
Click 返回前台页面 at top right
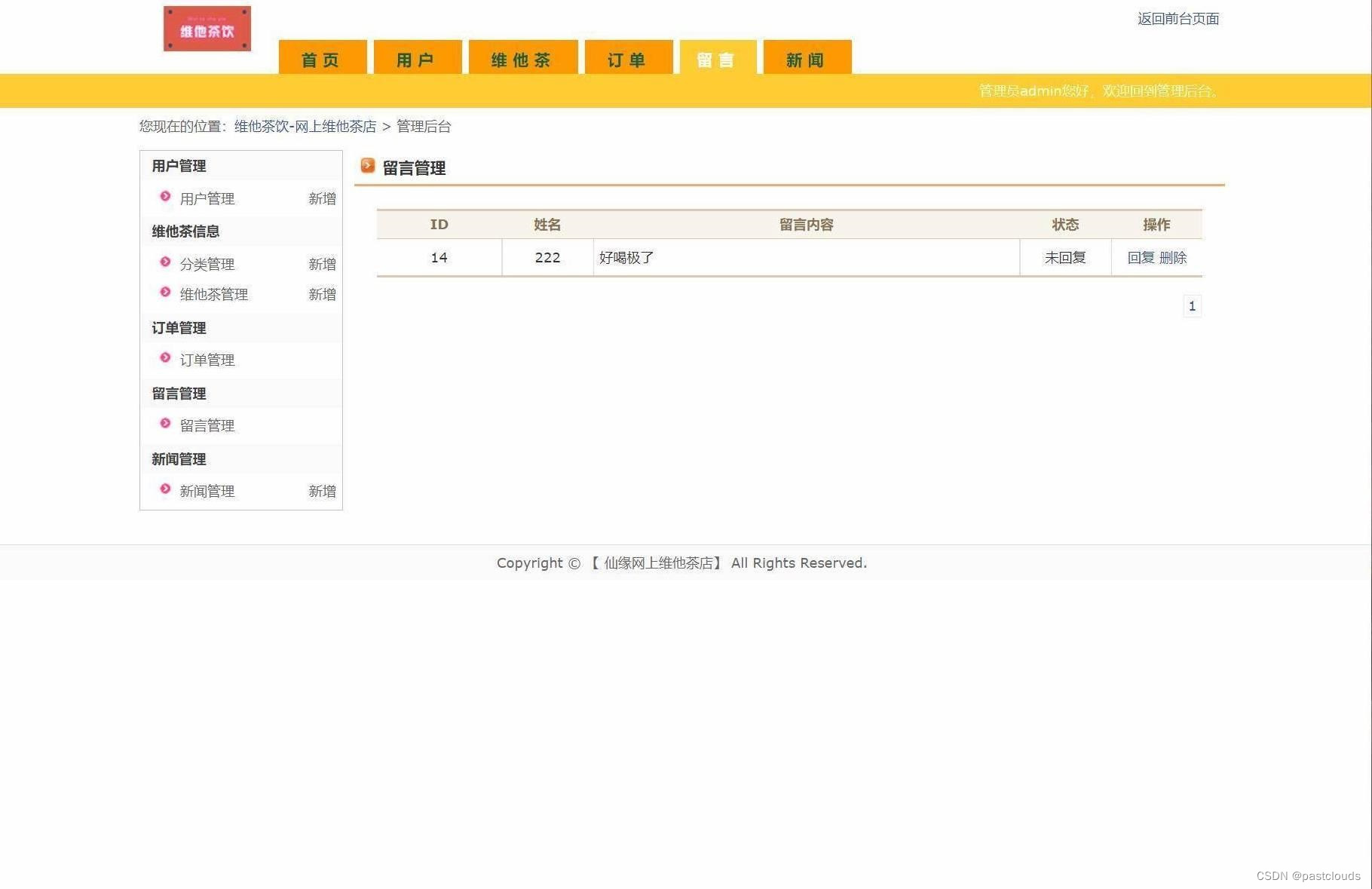pyautogui.click(x=1177, y=19)
